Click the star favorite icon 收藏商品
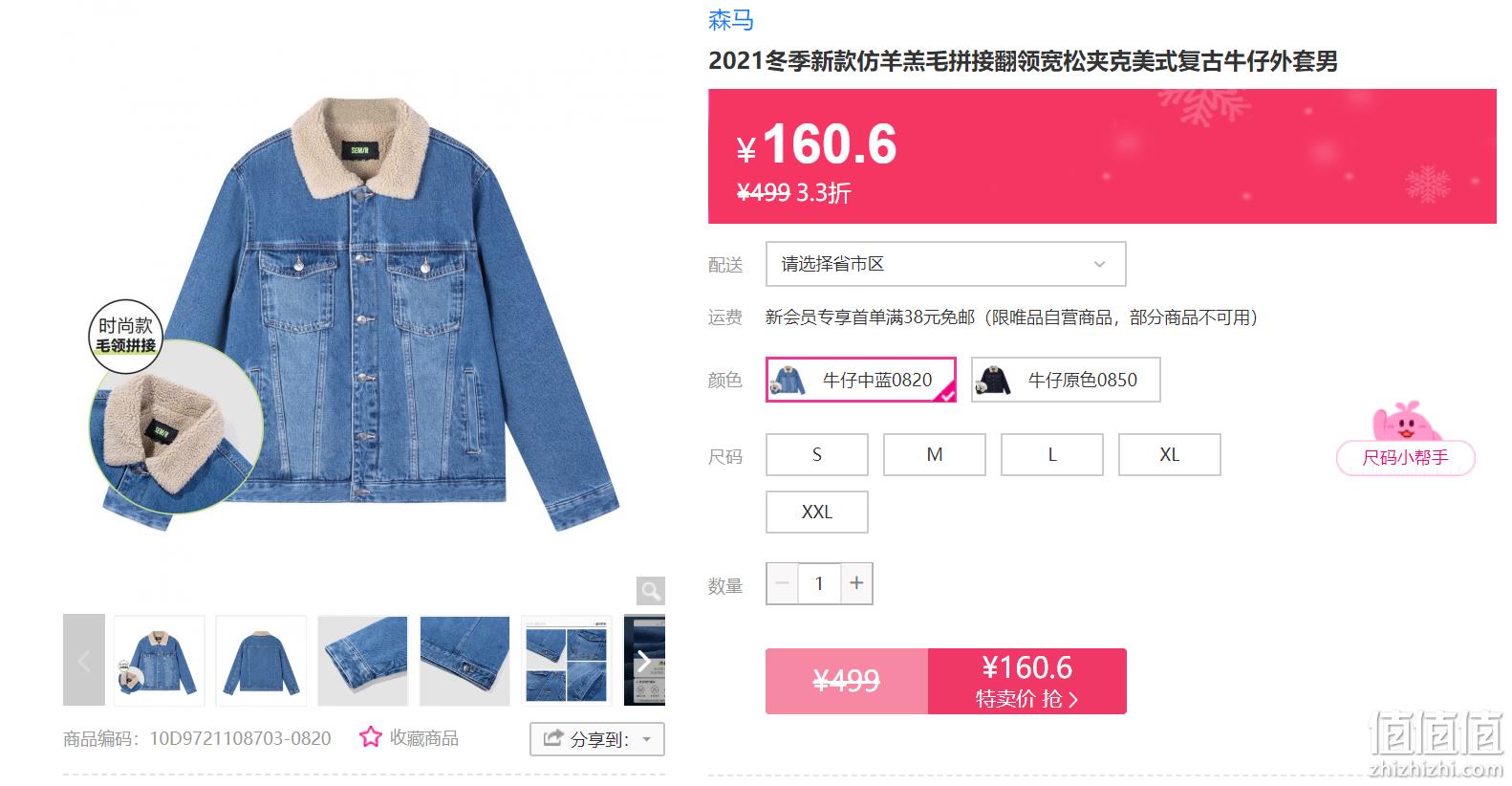Screen dimensions: 1512x786 tap(370, 737)
